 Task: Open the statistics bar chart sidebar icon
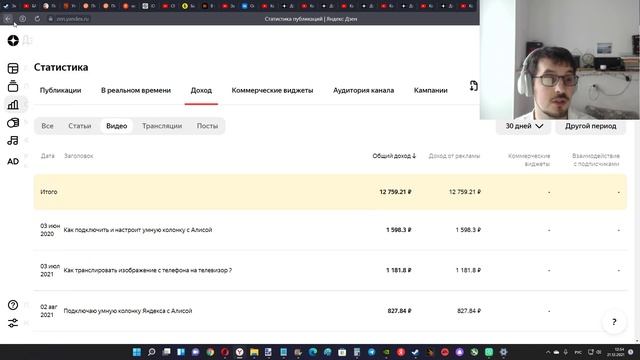(13, 104)
